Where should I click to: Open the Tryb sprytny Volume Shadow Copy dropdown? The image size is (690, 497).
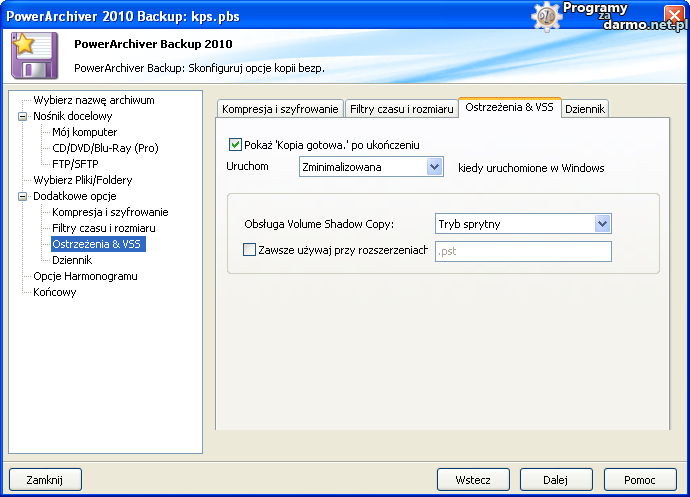coord(602,224)
